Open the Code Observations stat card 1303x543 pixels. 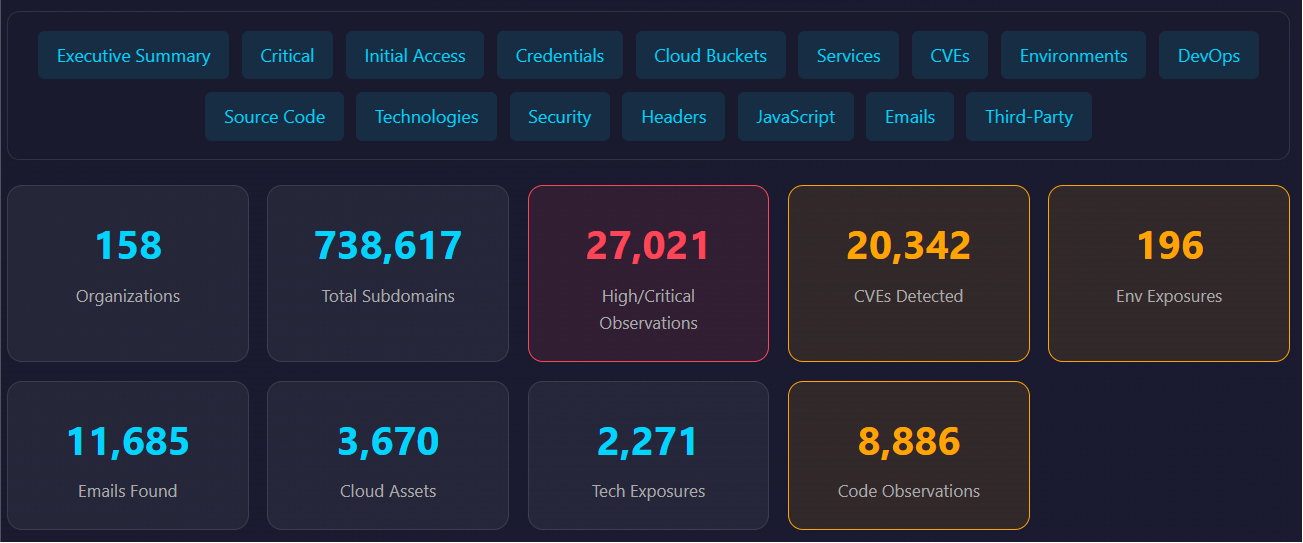(908, 455)
